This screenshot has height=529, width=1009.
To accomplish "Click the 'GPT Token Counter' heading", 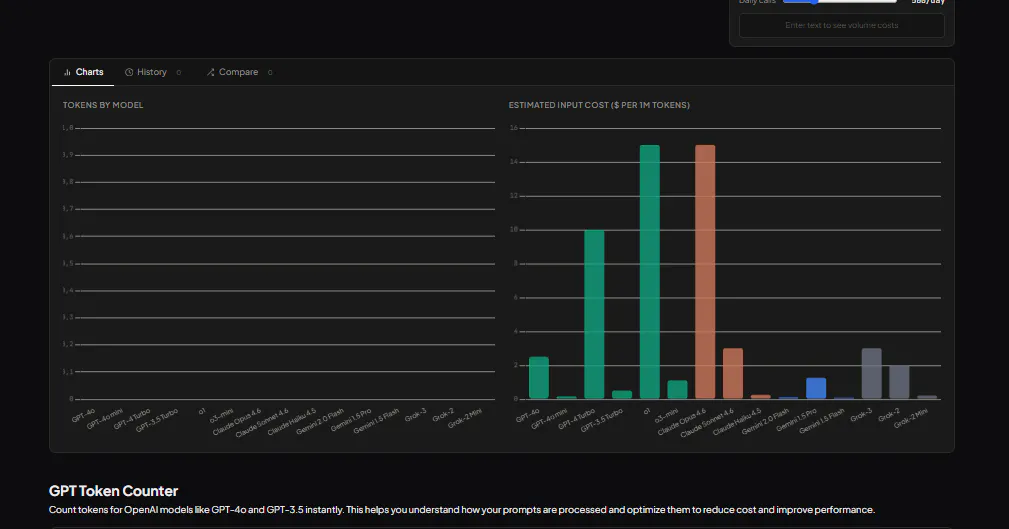I will pyautogui.click(x=113, y=491).
